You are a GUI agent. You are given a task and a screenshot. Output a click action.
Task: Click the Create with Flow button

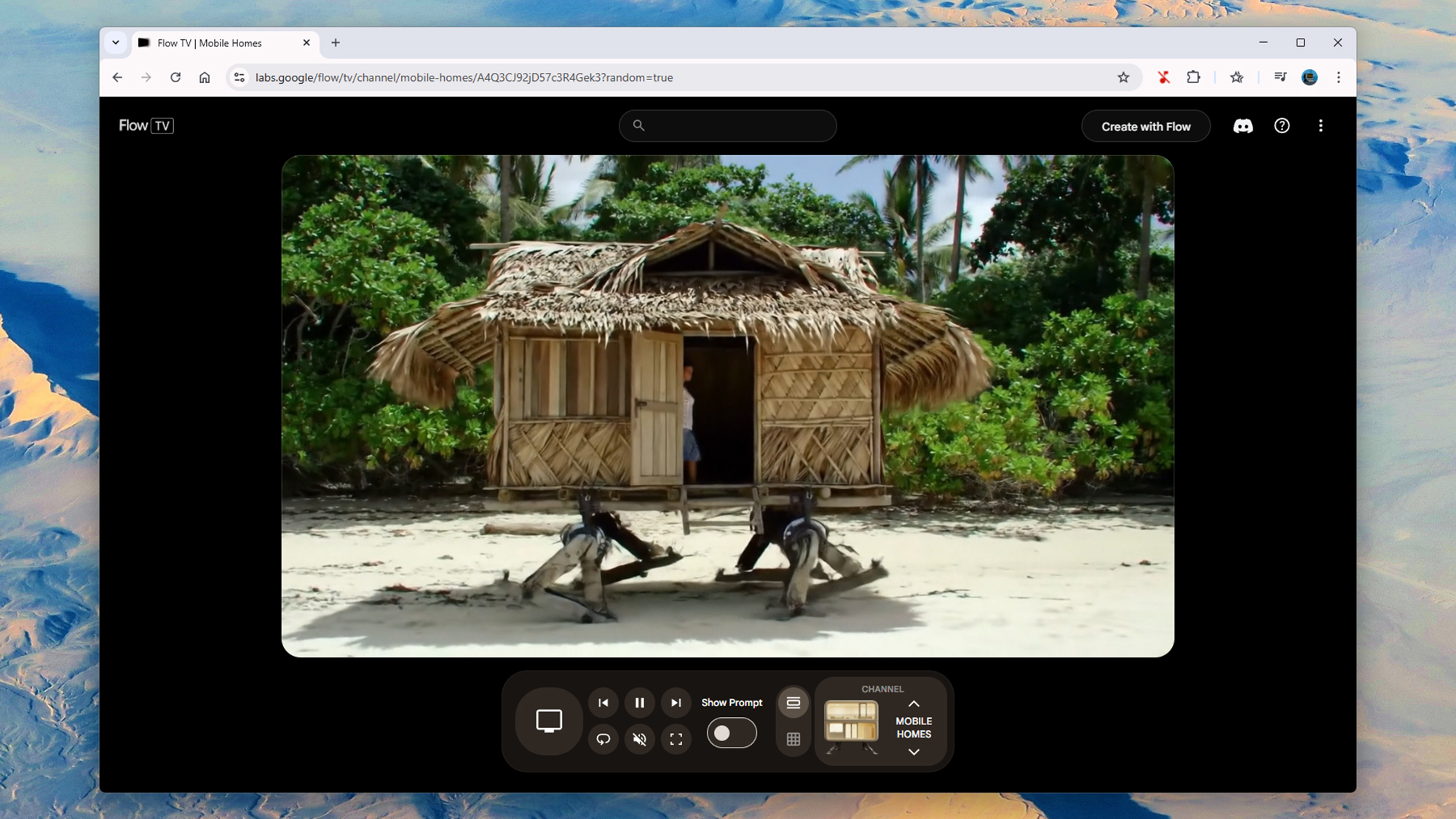click(1146, 126)
